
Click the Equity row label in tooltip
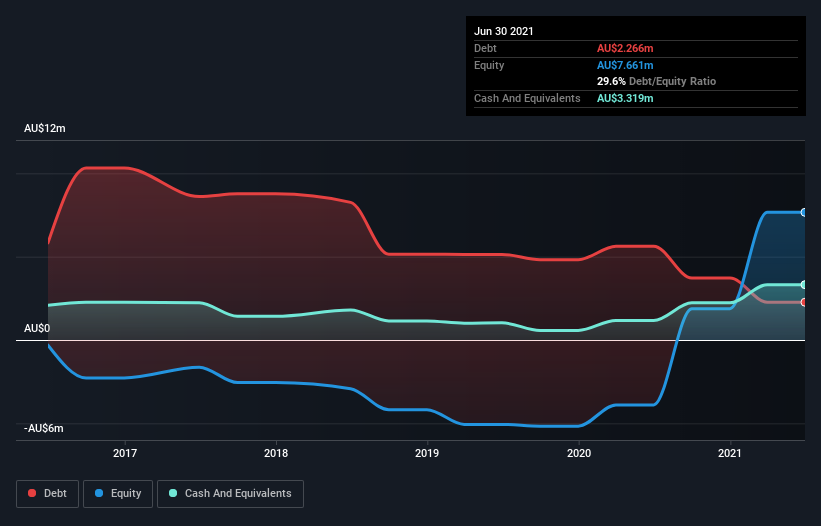[x=489, y=65]
